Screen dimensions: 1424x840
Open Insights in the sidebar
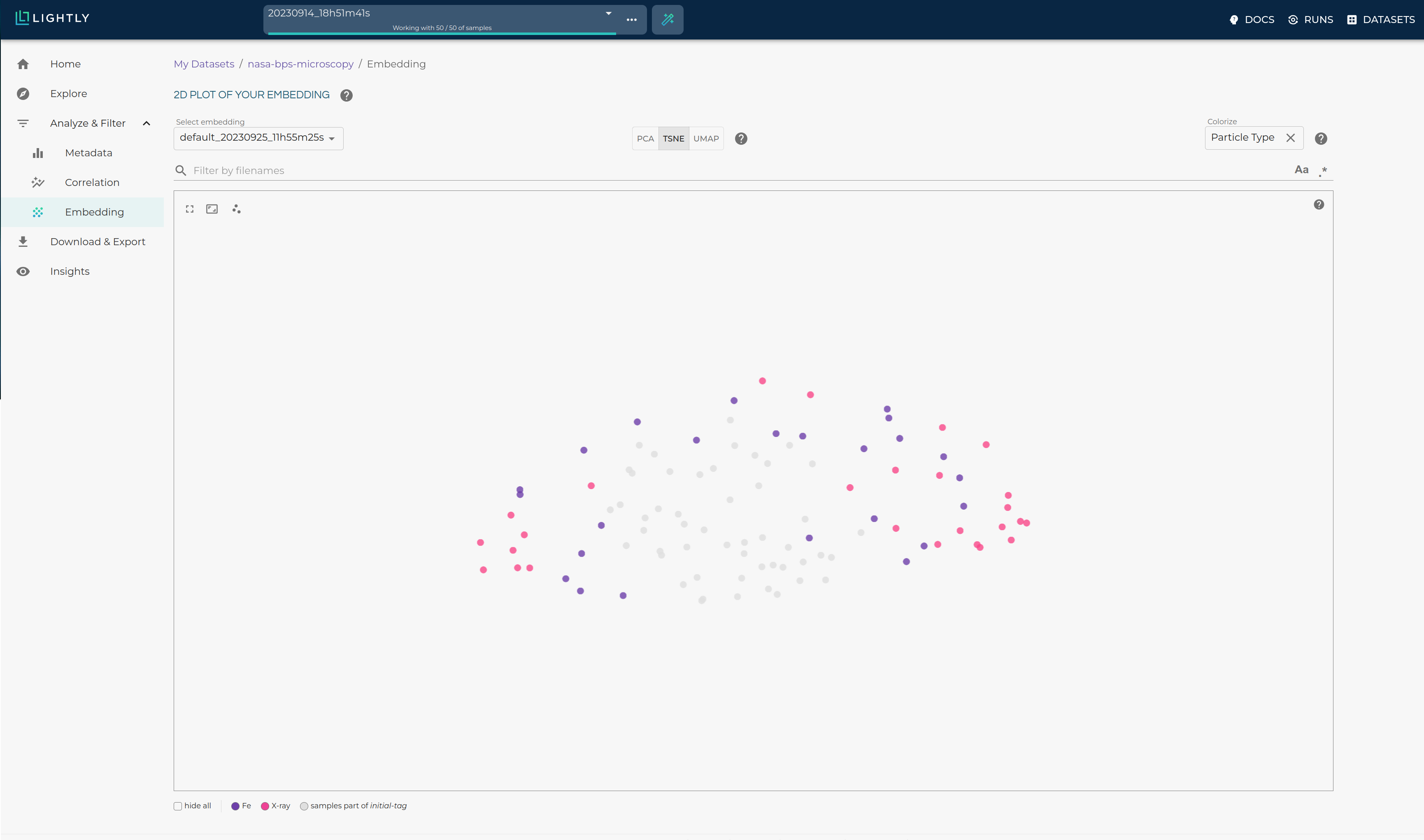click(82, 271)
